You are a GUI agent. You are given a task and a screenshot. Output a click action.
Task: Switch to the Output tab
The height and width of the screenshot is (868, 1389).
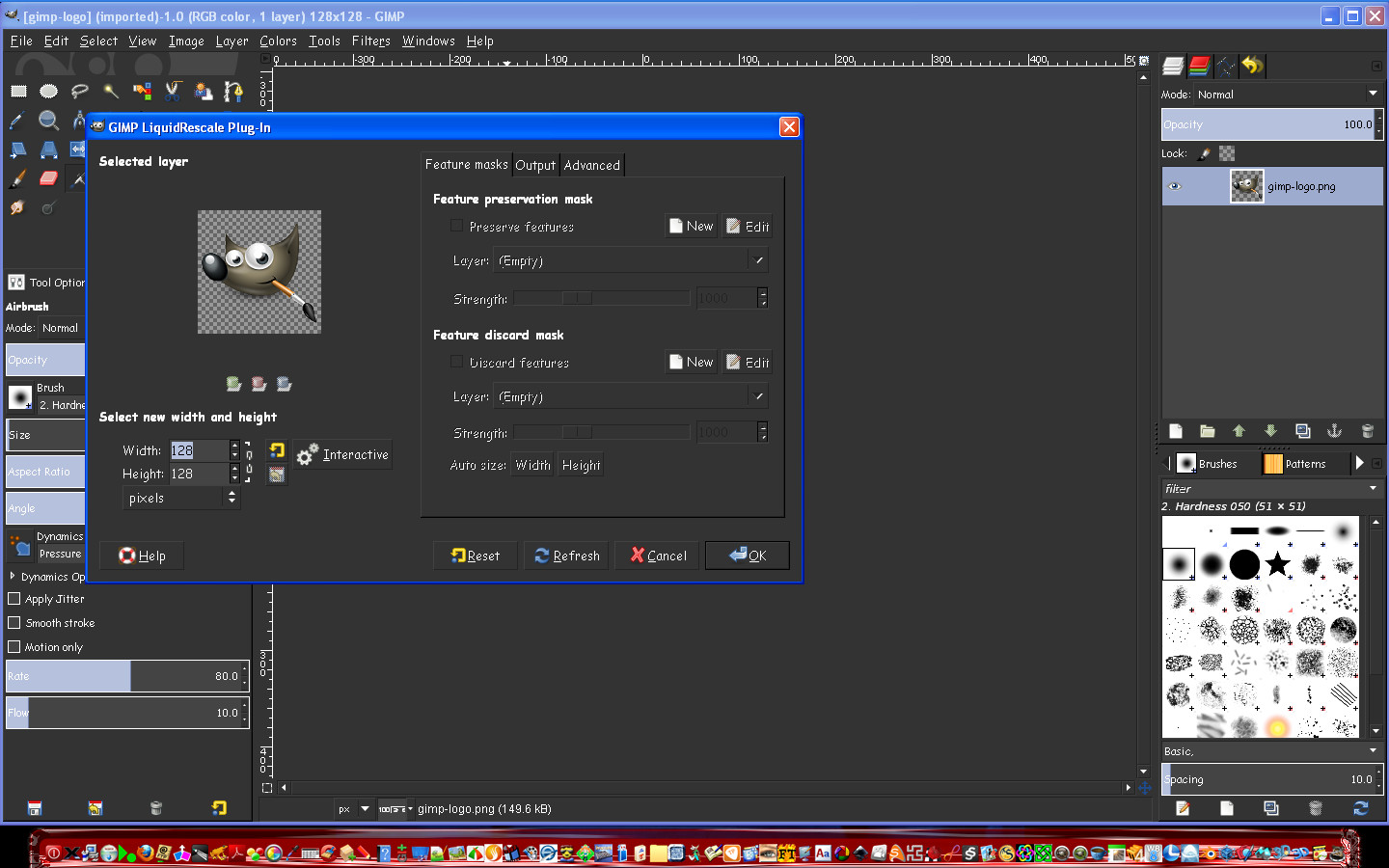point(535,165)
